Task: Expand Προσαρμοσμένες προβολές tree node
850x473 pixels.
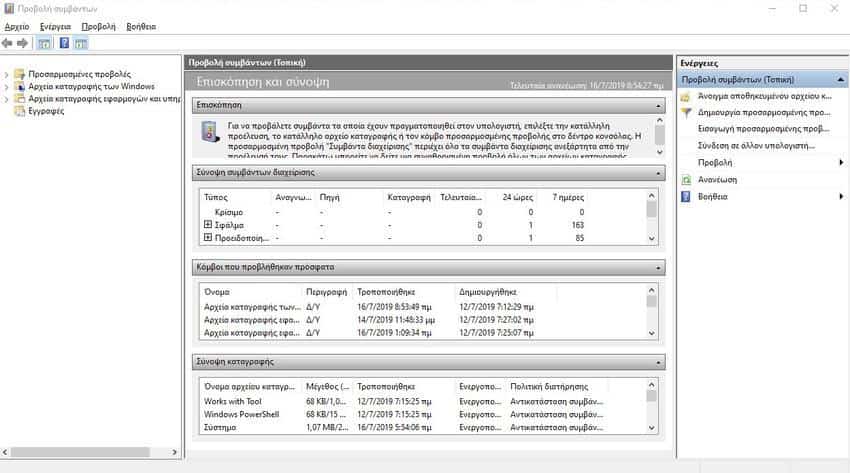Action: [x=6, y=74]
